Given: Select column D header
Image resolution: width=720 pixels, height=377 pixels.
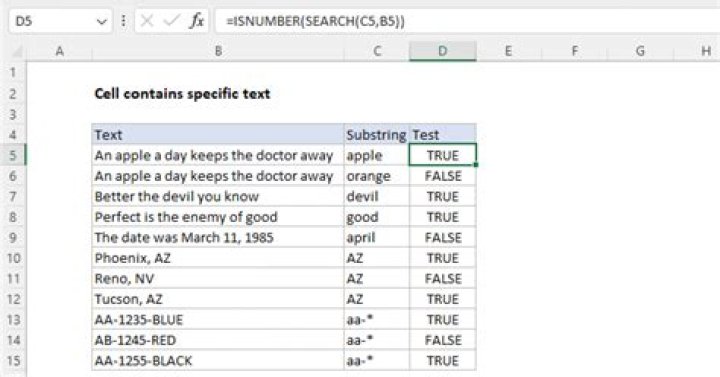Looking at the screenshot, I should [443, 51].
